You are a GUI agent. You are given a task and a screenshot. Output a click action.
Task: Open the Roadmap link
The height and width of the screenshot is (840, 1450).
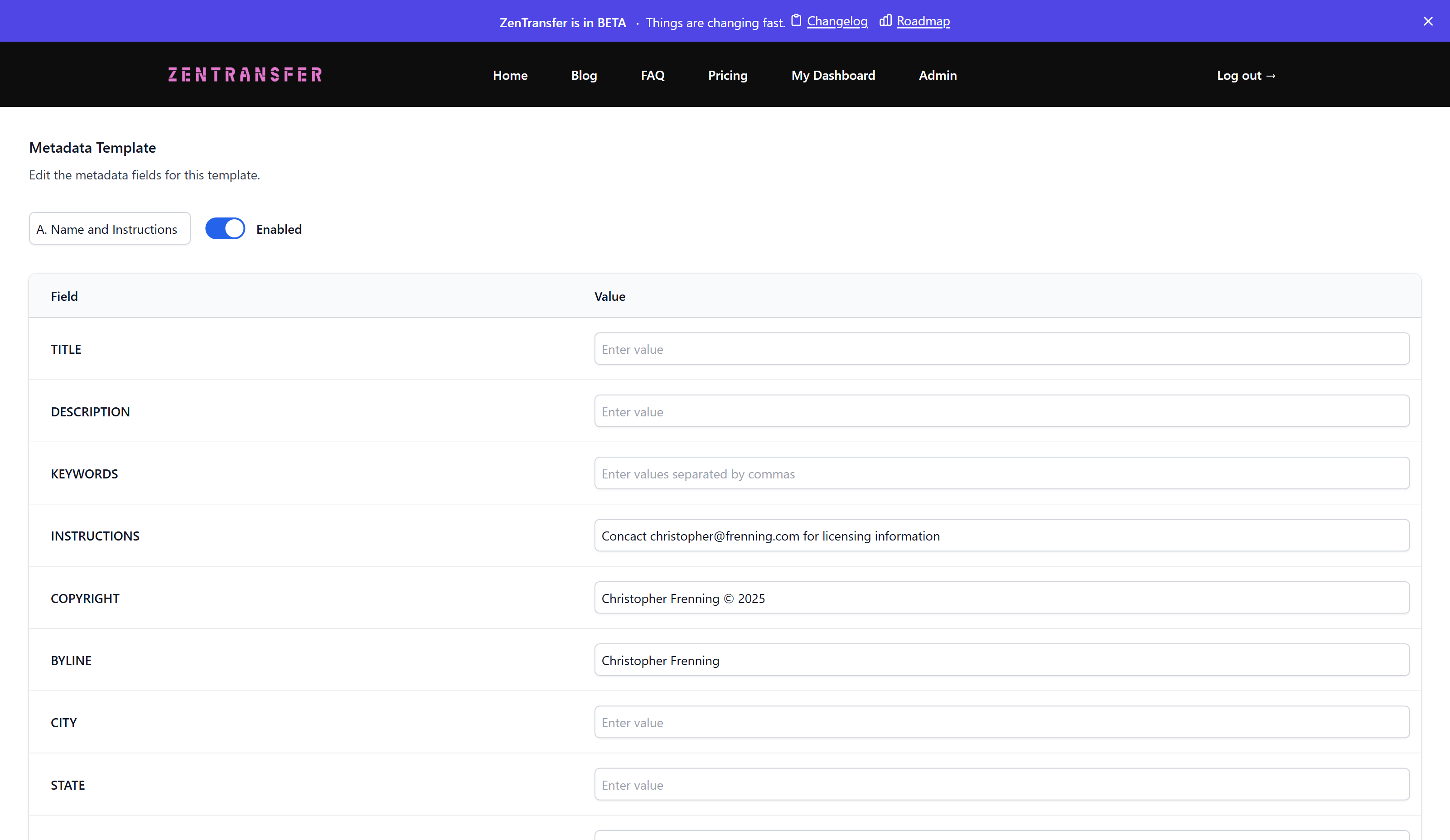click(x=923, y=21)
